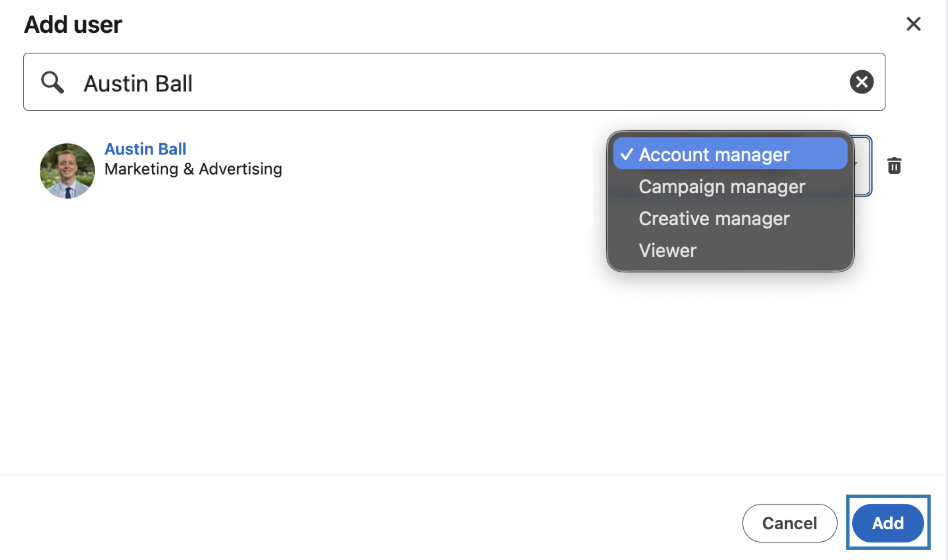Cancel adding the user
The height and width of the screenshot is (560, 948).
coord(789,523)
